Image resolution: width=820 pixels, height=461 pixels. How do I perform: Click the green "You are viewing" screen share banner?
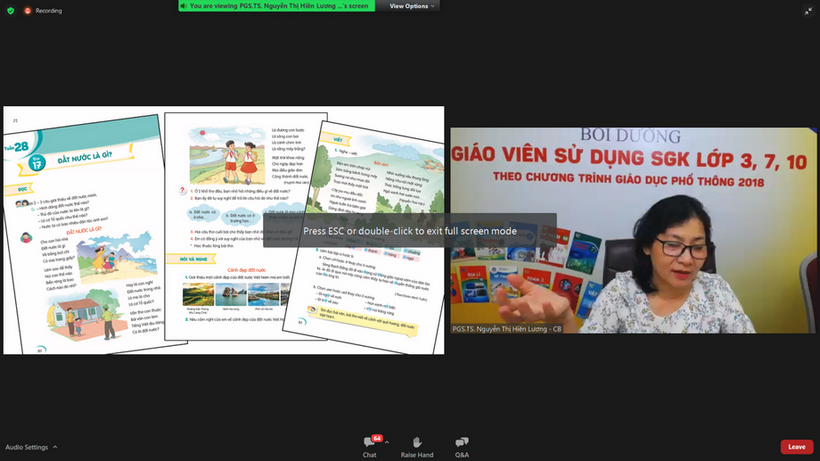276,6
